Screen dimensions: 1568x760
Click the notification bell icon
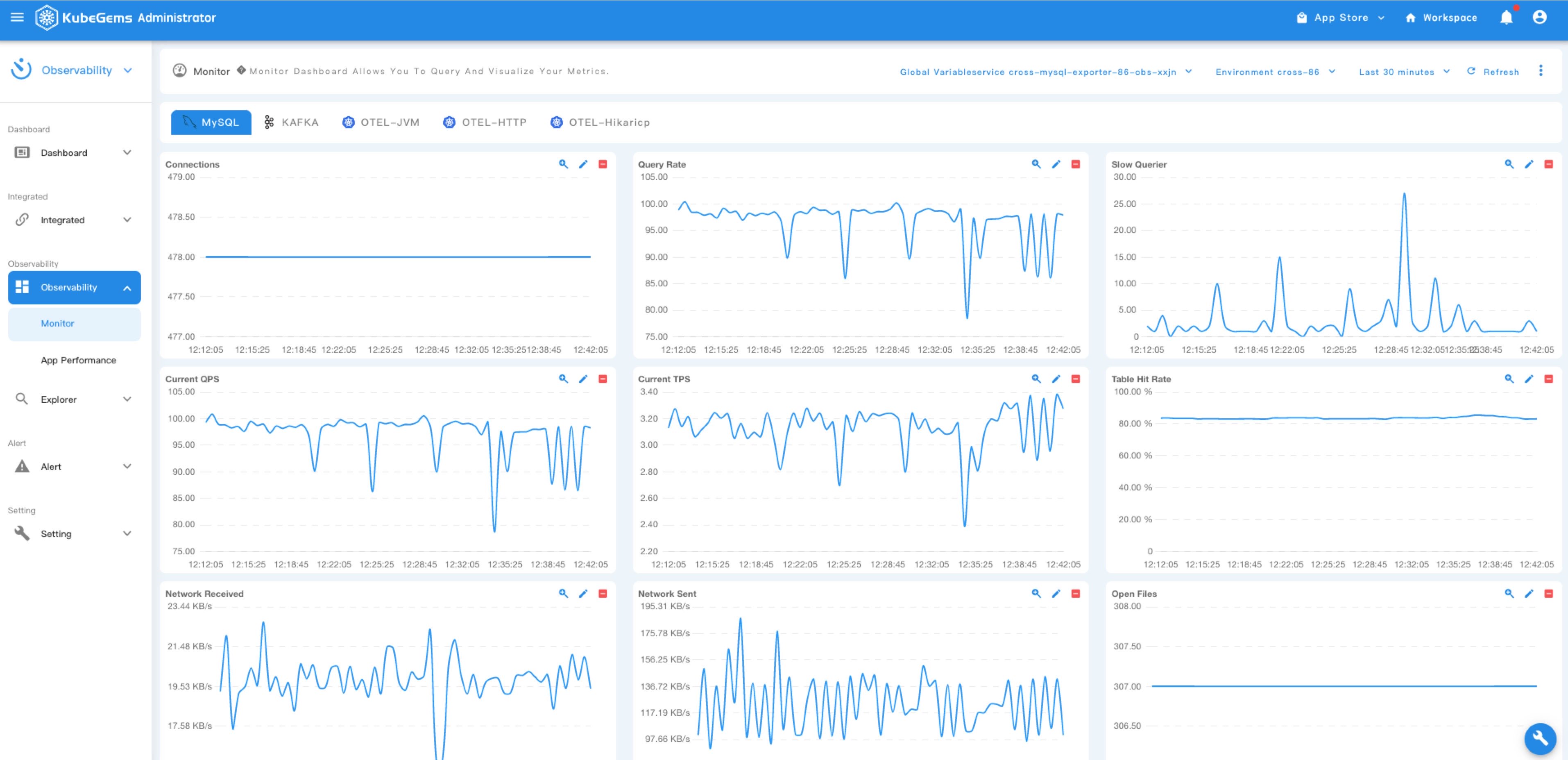1506,18
